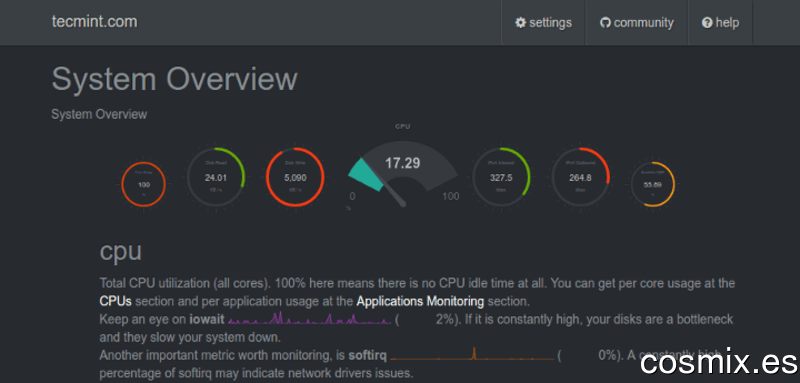800x383 pixels.
Task: Select the Disk Read gauge showing 24.01
Action: (x=215, y=177)
